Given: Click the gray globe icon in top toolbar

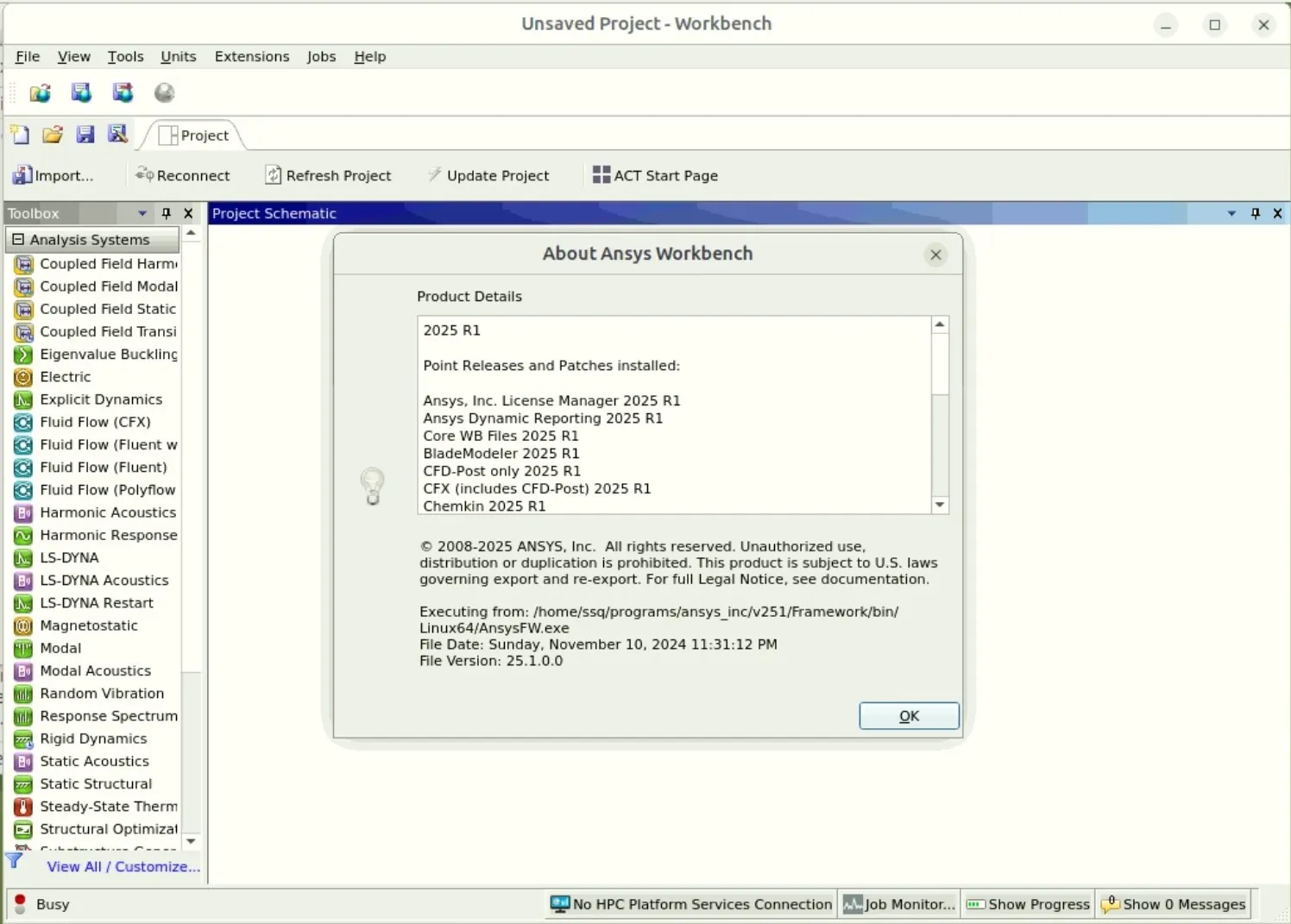Looking at the screenshot, I should 164,93.
